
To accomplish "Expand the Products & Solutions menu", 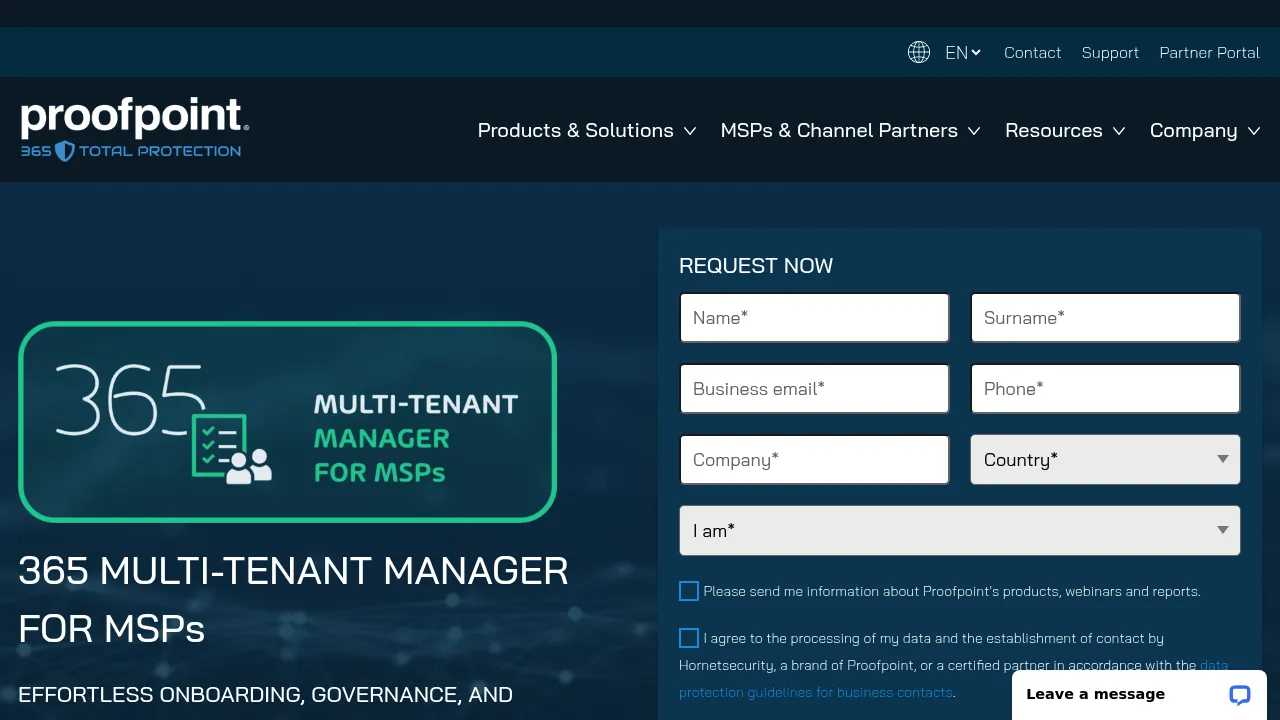I will point(587,131).
